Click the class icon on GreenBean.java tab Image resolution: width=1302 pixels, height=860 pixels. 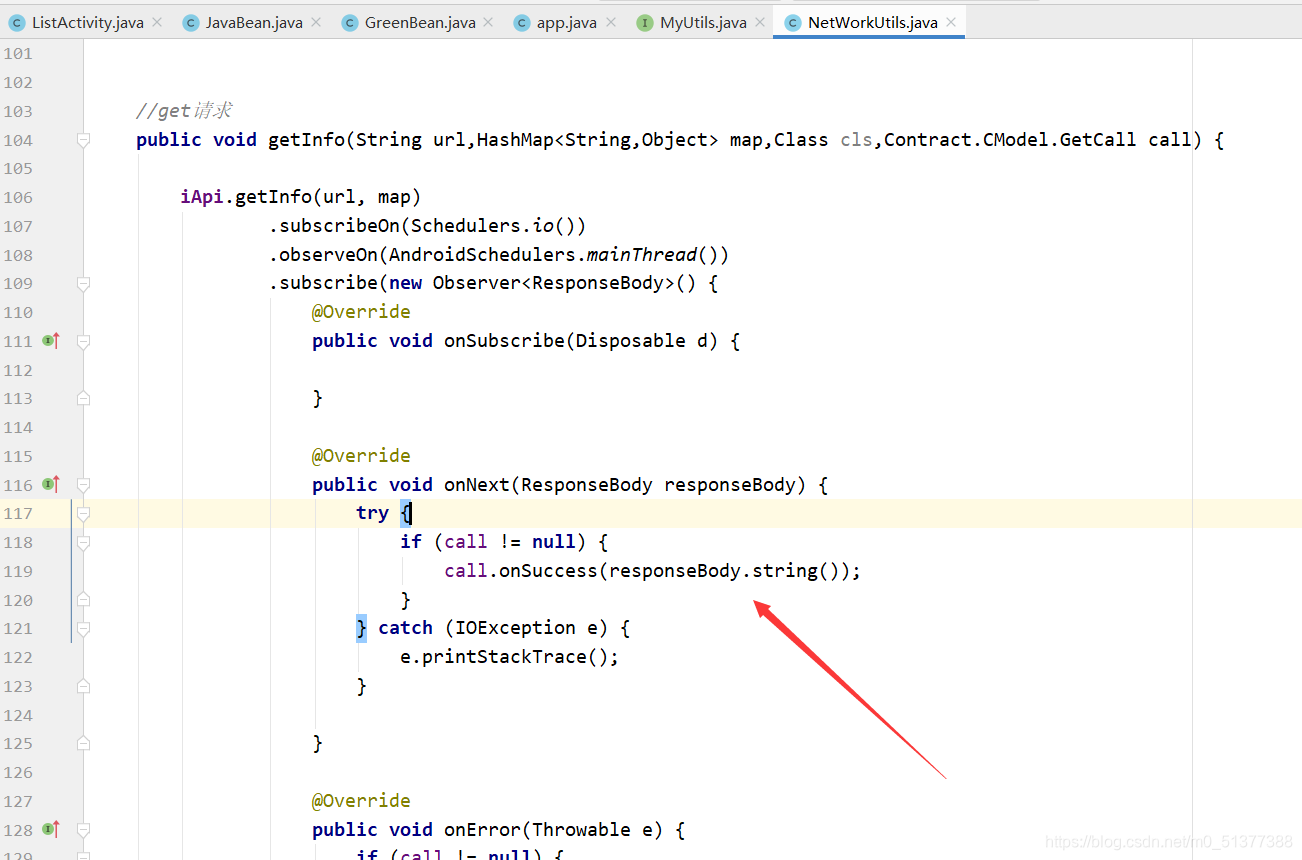(x=349, y=22)
